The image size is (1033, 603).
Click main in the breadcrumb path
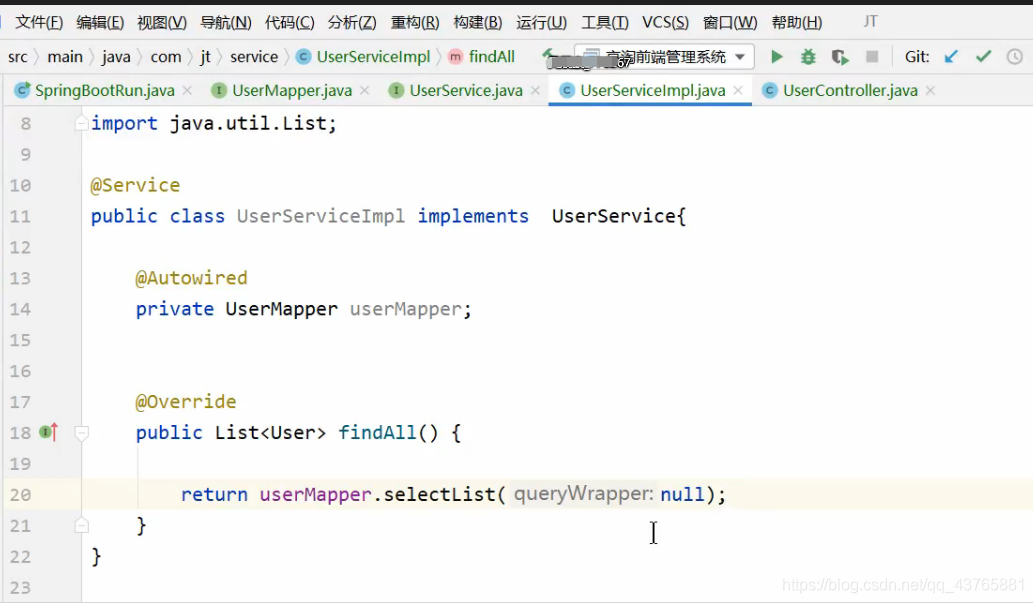point(65,57)
